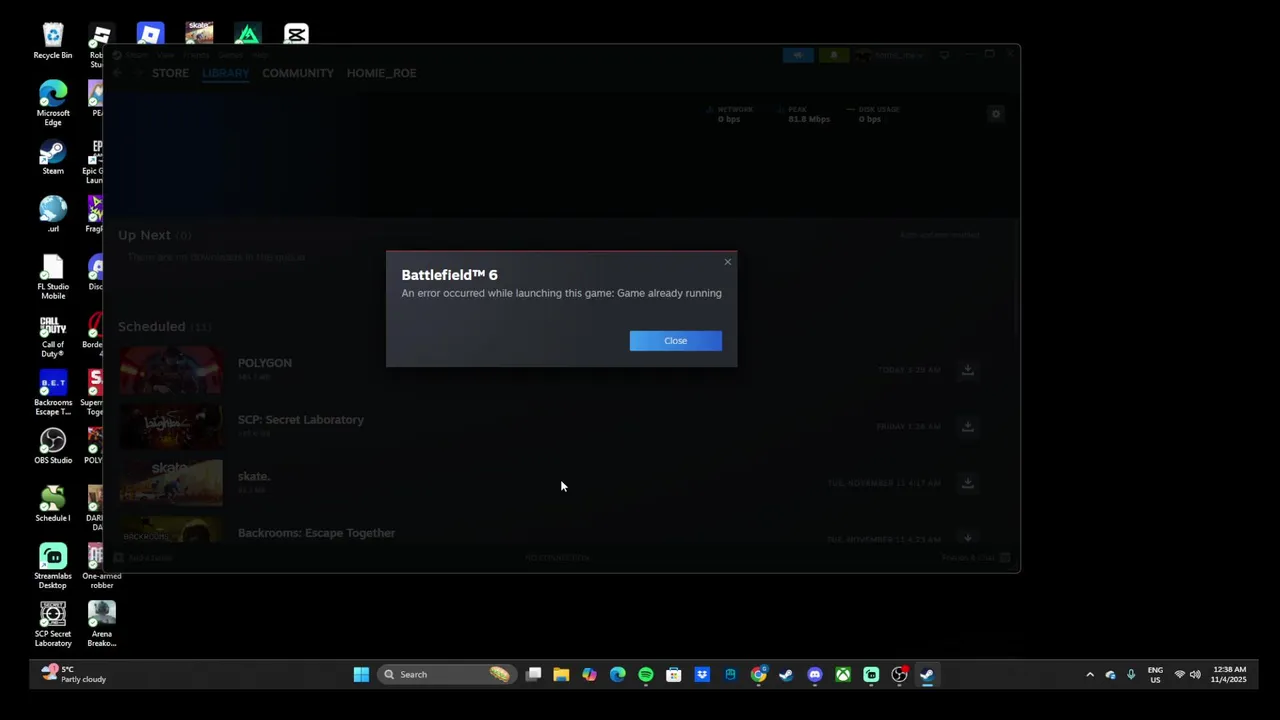1280x720 pixels.
Task: Open Copilot from the taskbar
Action: [589, 675]
